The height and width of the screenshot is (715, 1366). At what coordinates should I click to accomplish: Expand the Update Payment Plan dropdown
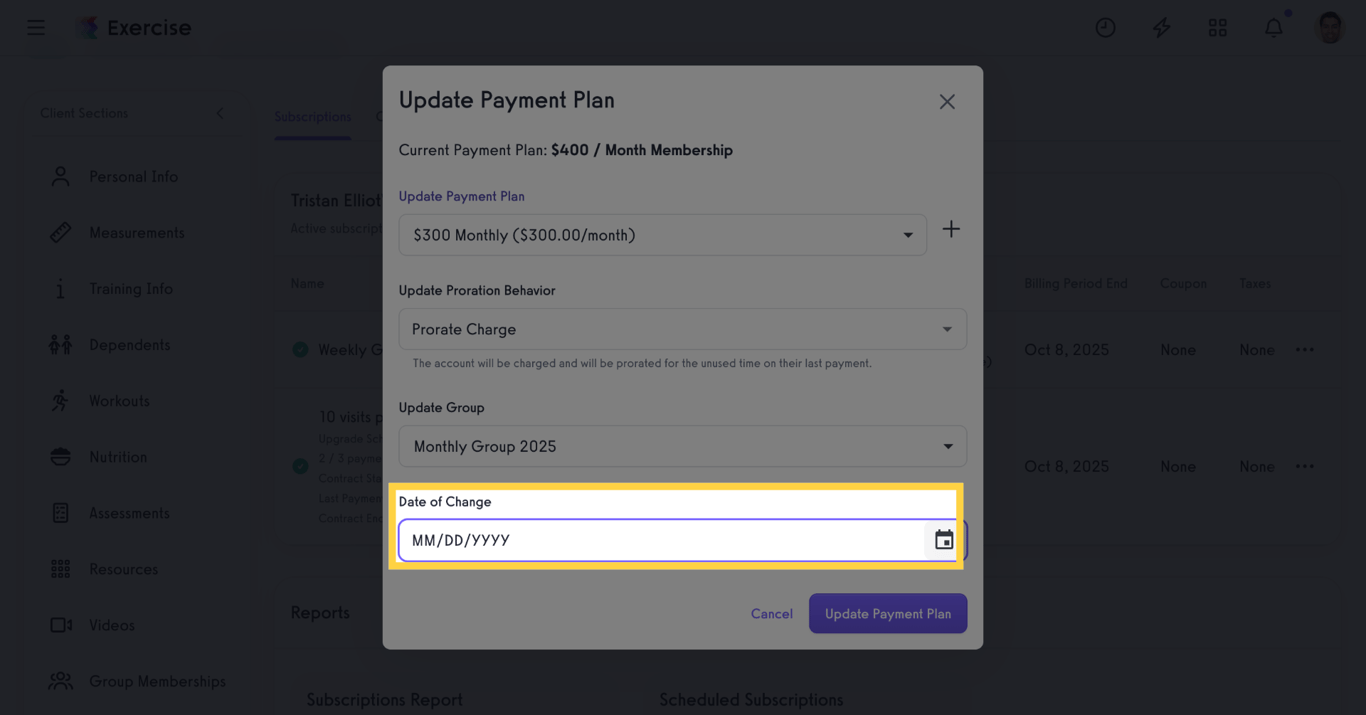(662, 235)
